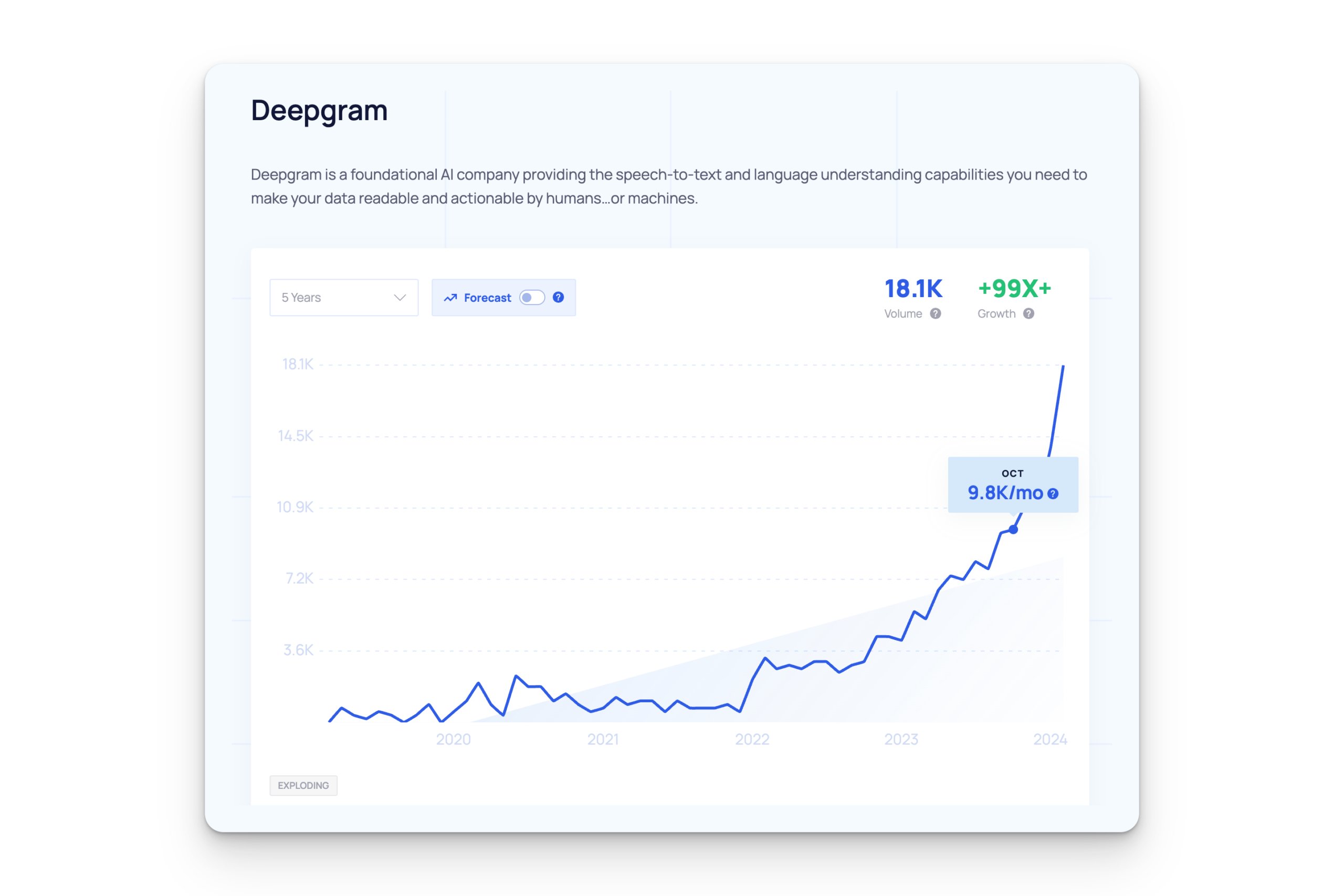
Task: Click the Deepgram title heading
Action: 319,111
